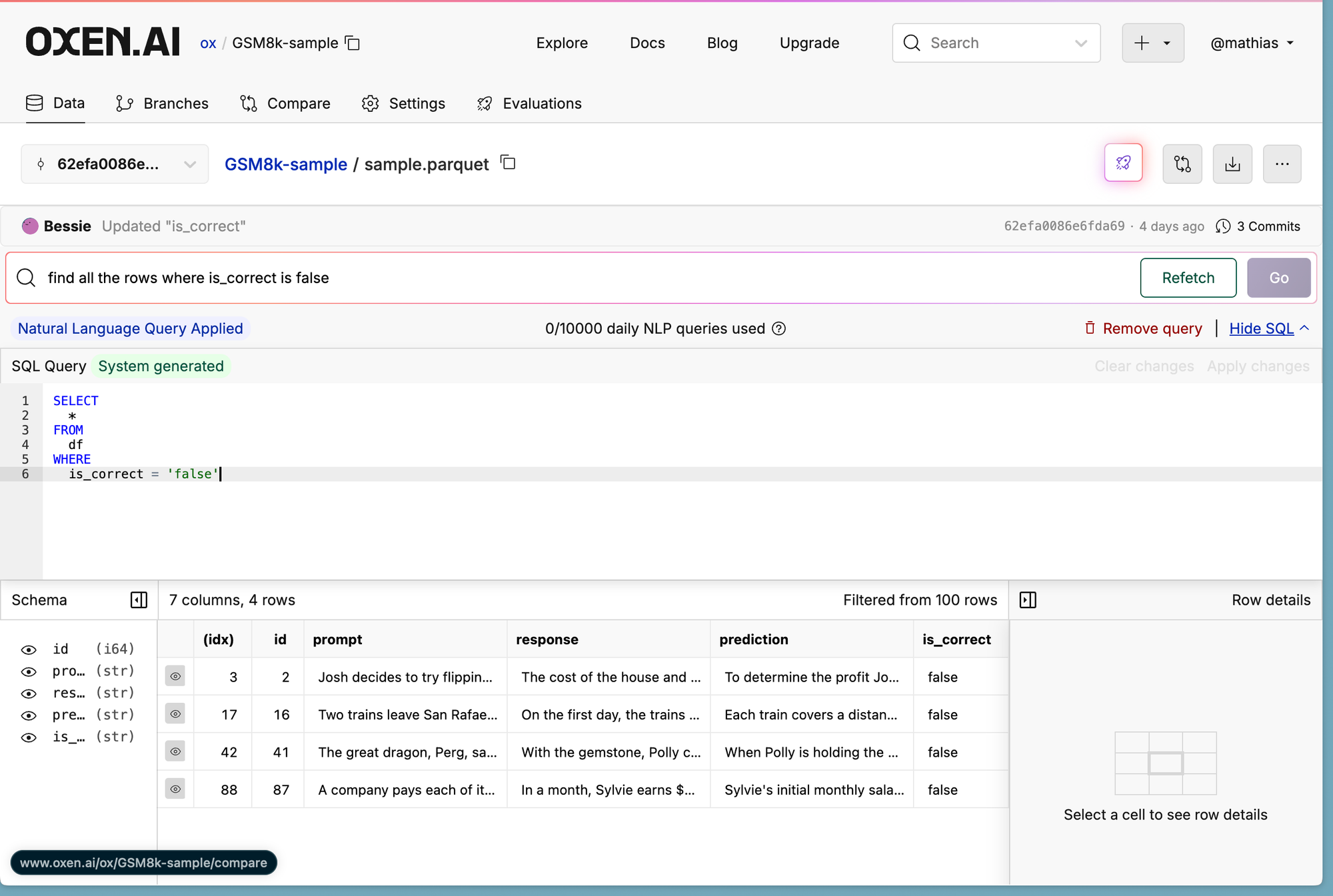1333x896 pixels.
Task: Open the three-dots more options menu
Action: coord(1282,164)
